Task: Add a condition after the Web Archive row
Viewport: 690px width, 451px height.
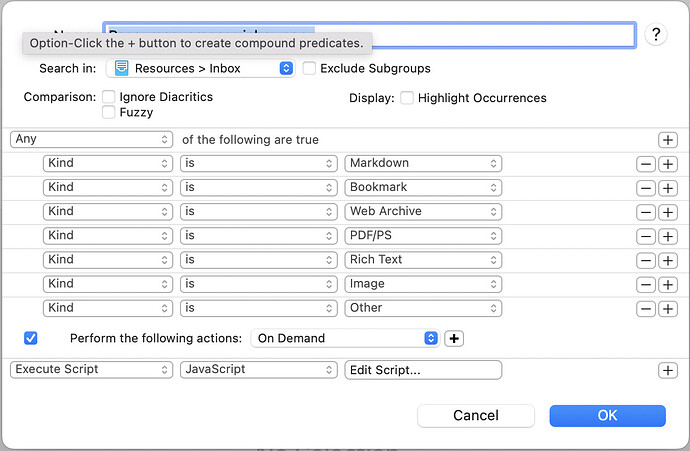Action: (668, 213)
